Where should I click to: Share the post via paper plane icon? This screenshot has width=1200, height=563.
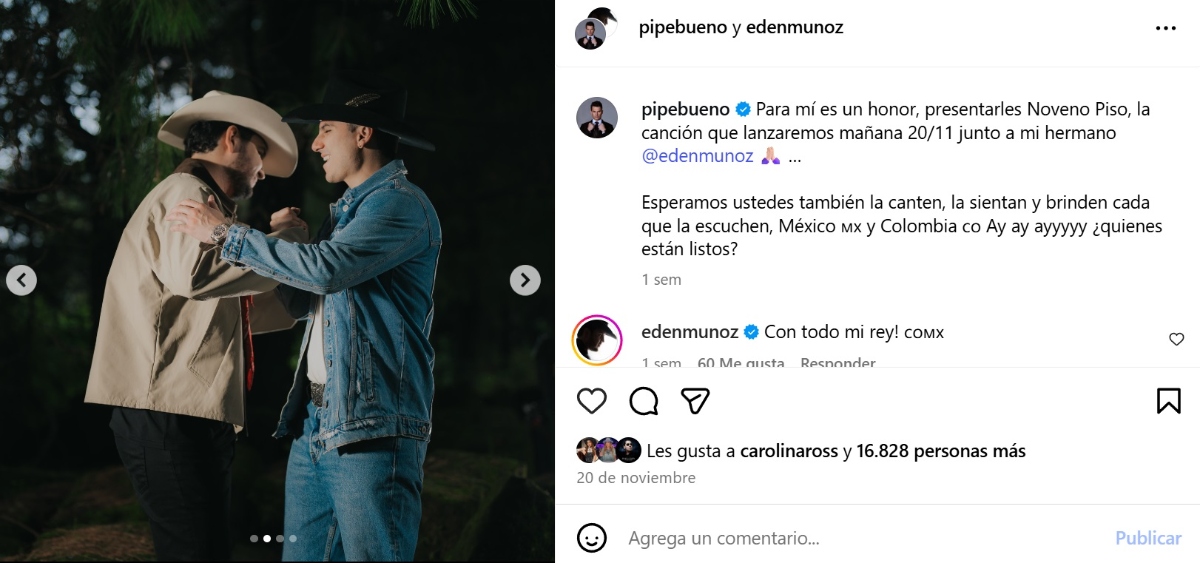click(695, 401)
